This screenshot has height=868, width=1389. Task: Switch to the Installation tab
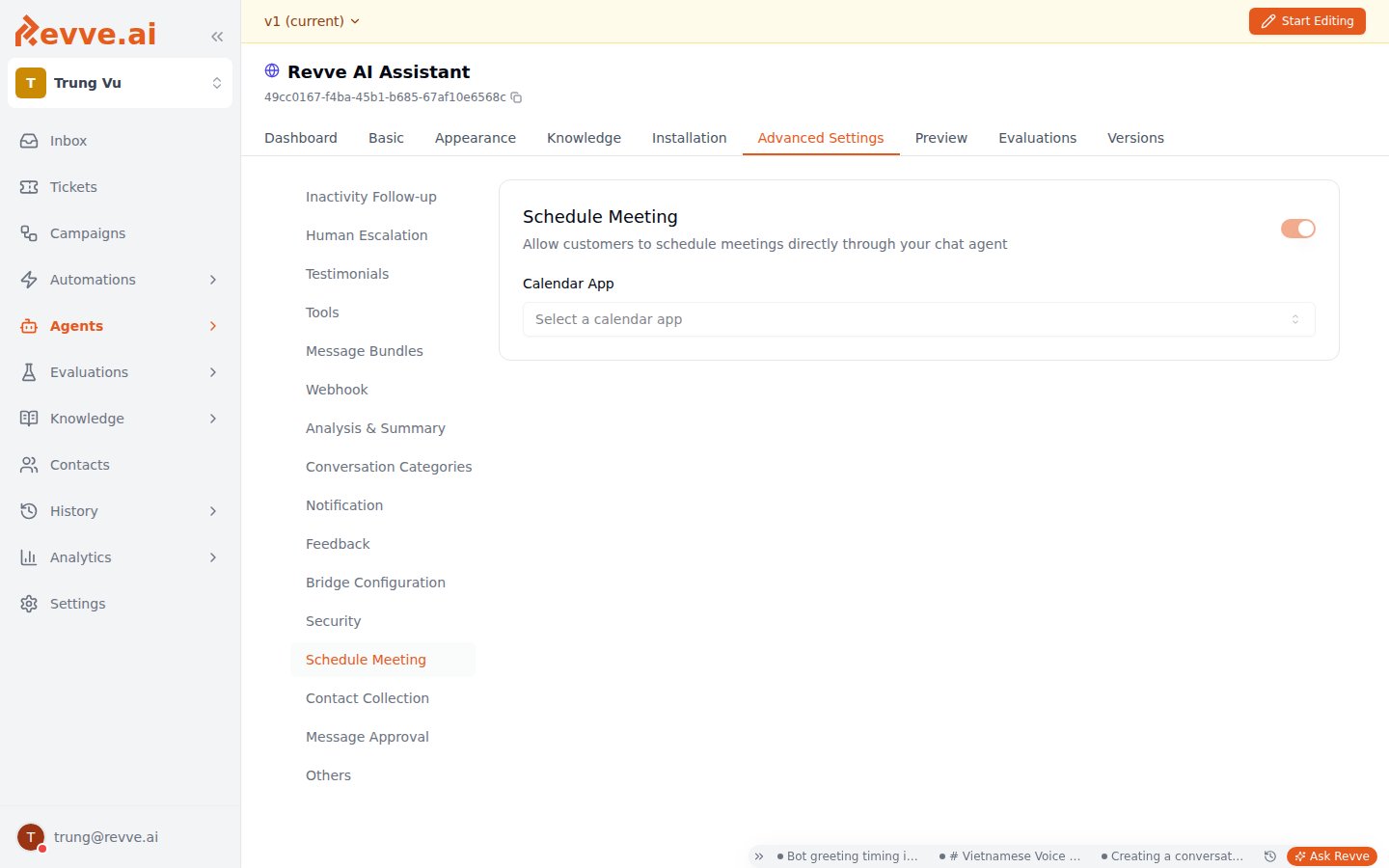coord(690,138)
